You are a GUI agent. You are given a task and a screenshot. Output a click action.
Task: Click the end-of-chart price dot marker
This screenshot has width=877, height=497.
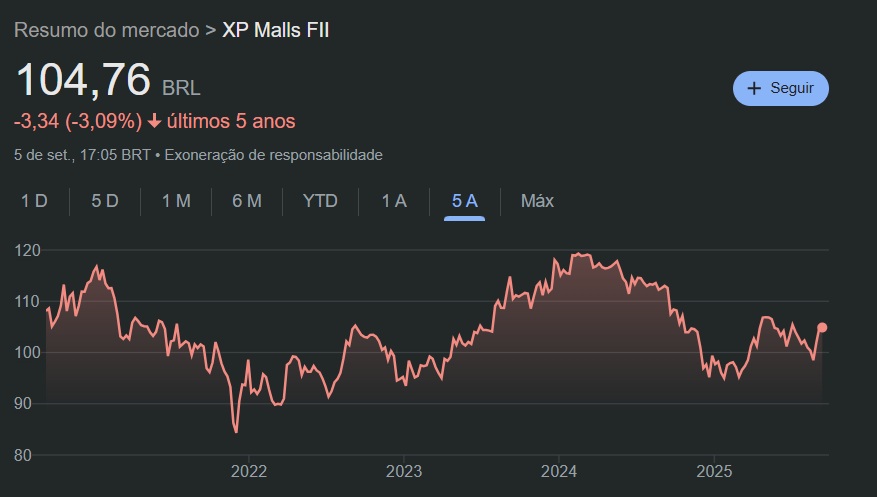[822, 327]
